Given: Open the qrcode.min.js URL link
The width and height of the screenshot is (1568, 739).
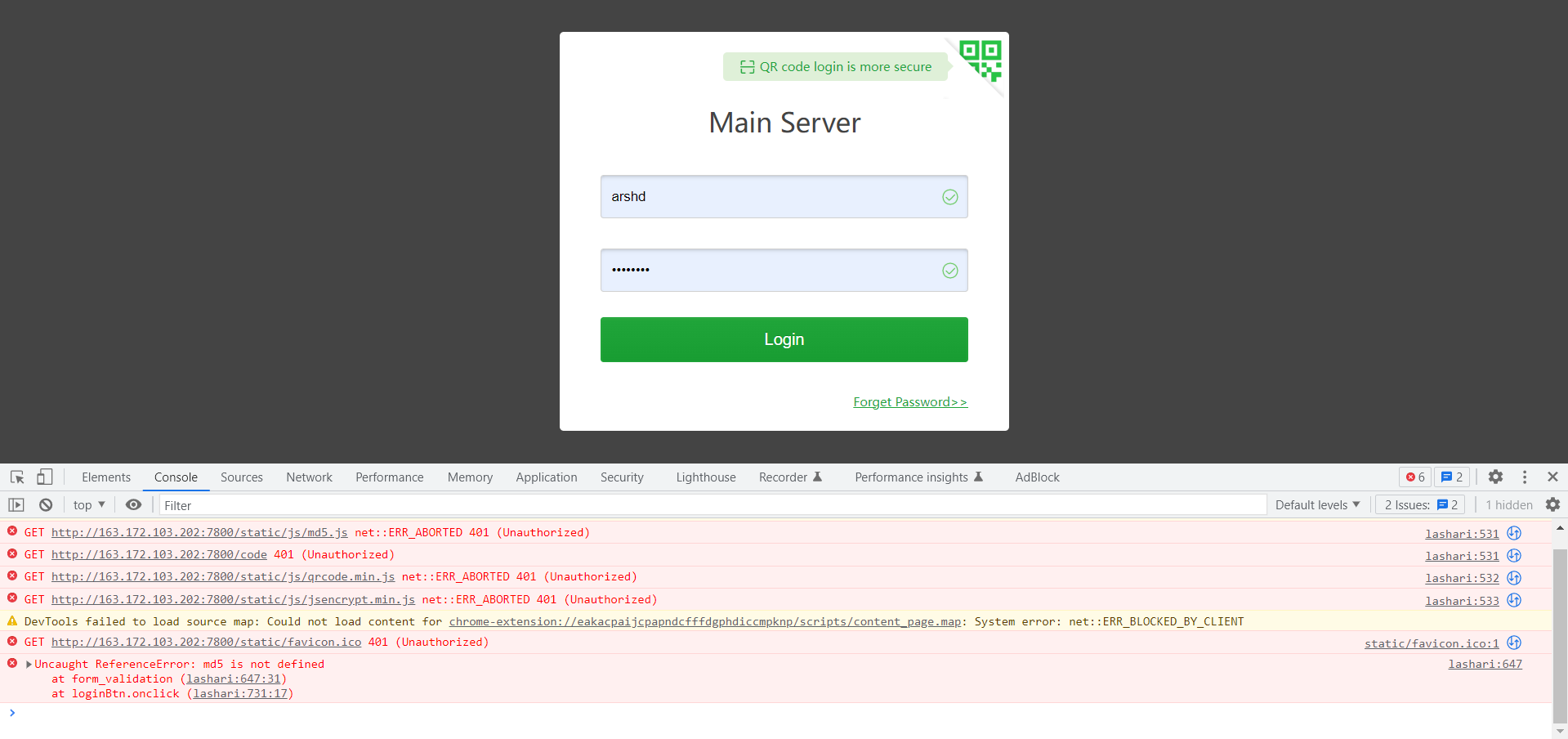Looking at the screenshot, I should tap(223, 577).
